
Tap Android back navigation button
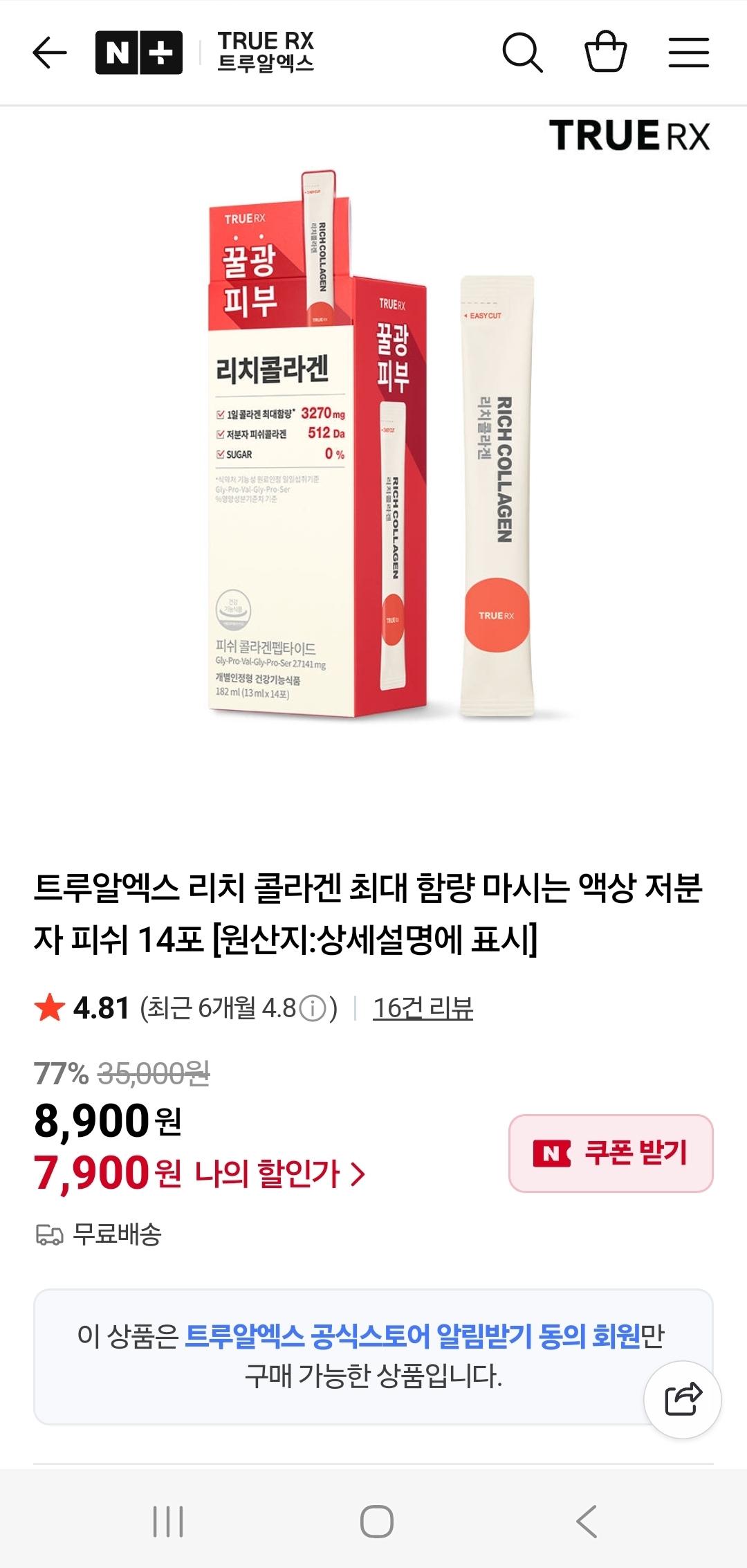pos(587,1522)
